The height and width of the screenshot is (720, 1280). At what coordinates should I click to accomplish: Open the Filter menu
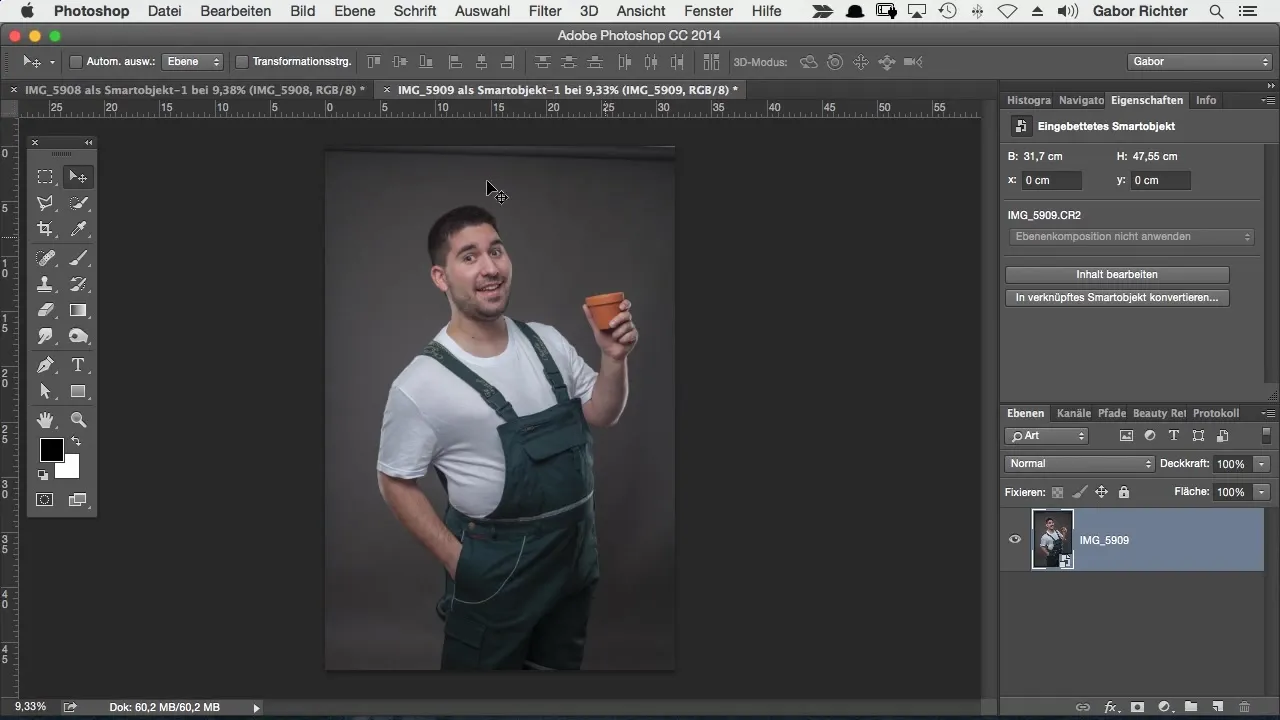545,11
